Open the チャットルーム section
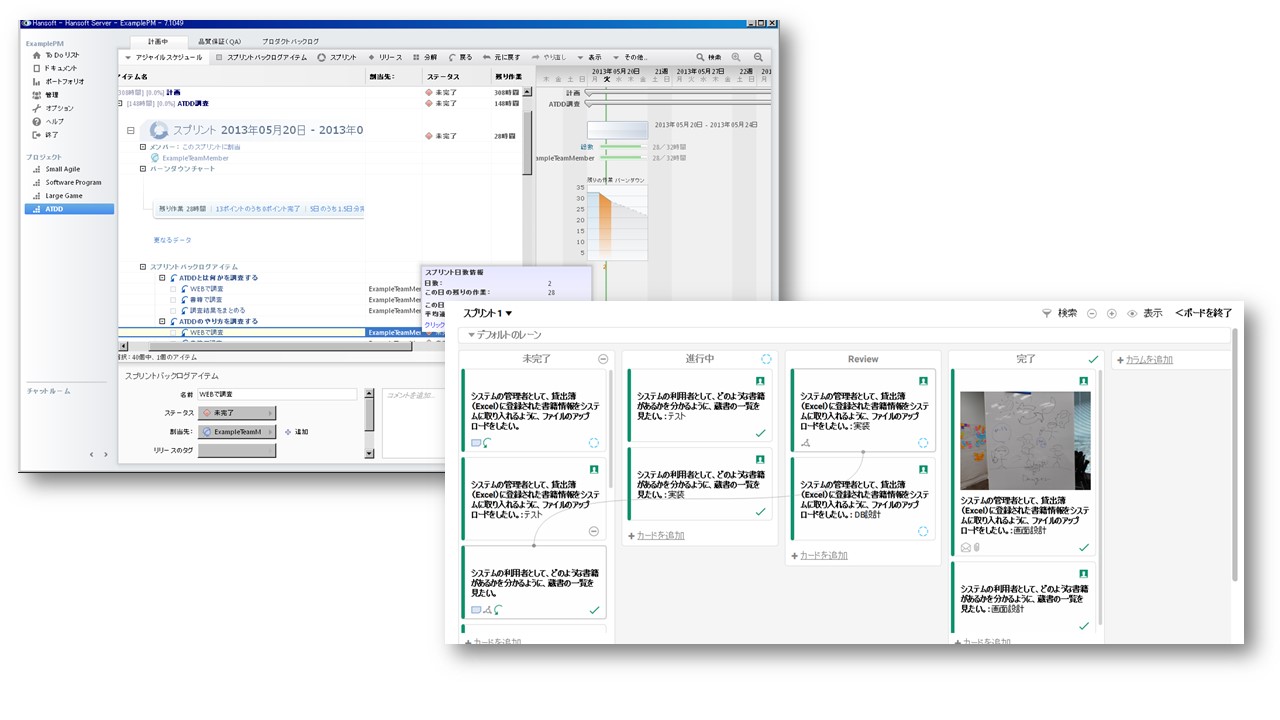Viewport: 1280px width, 720px height. pos(49,391)
